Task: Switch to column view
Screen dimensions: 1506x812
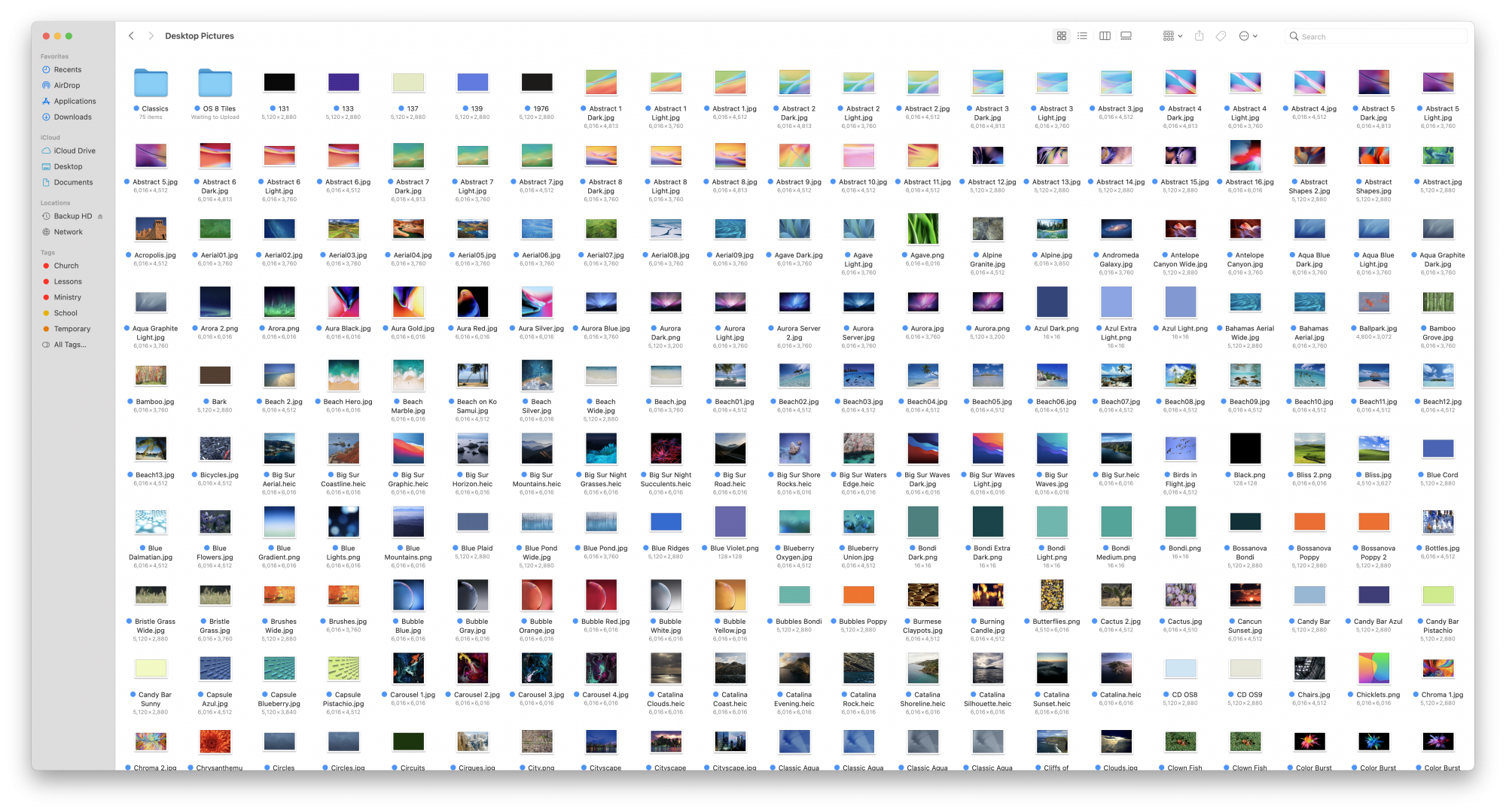Action: [x=1105, y=36]
